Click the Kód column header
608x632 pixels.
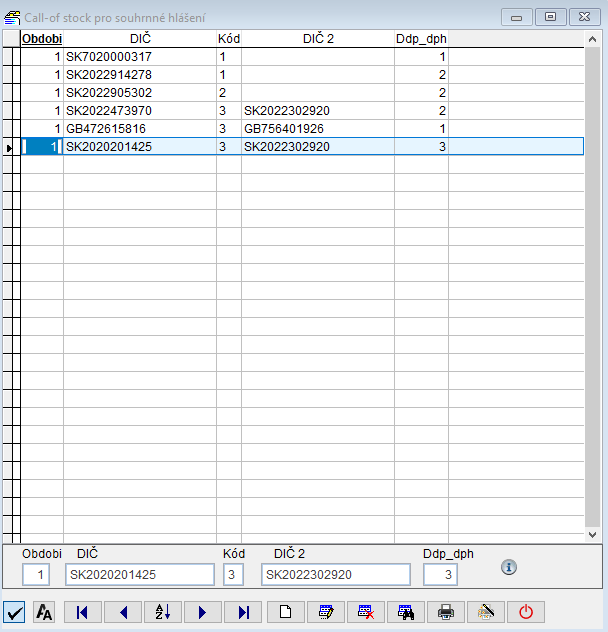pos(229,39)
